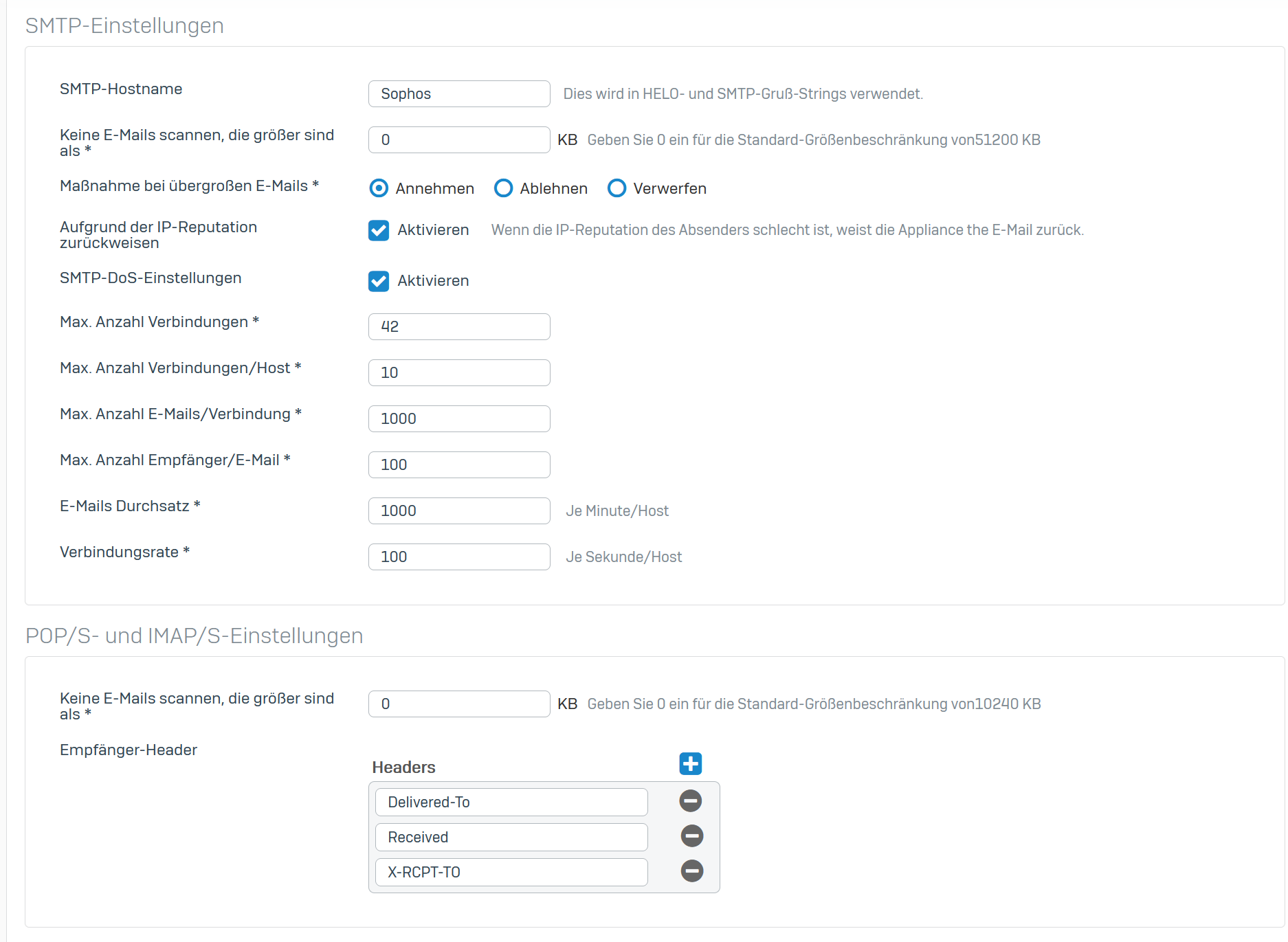Edit the E-Mails Durchsatz field
The image size is (1288, 942).
(459, 511)
